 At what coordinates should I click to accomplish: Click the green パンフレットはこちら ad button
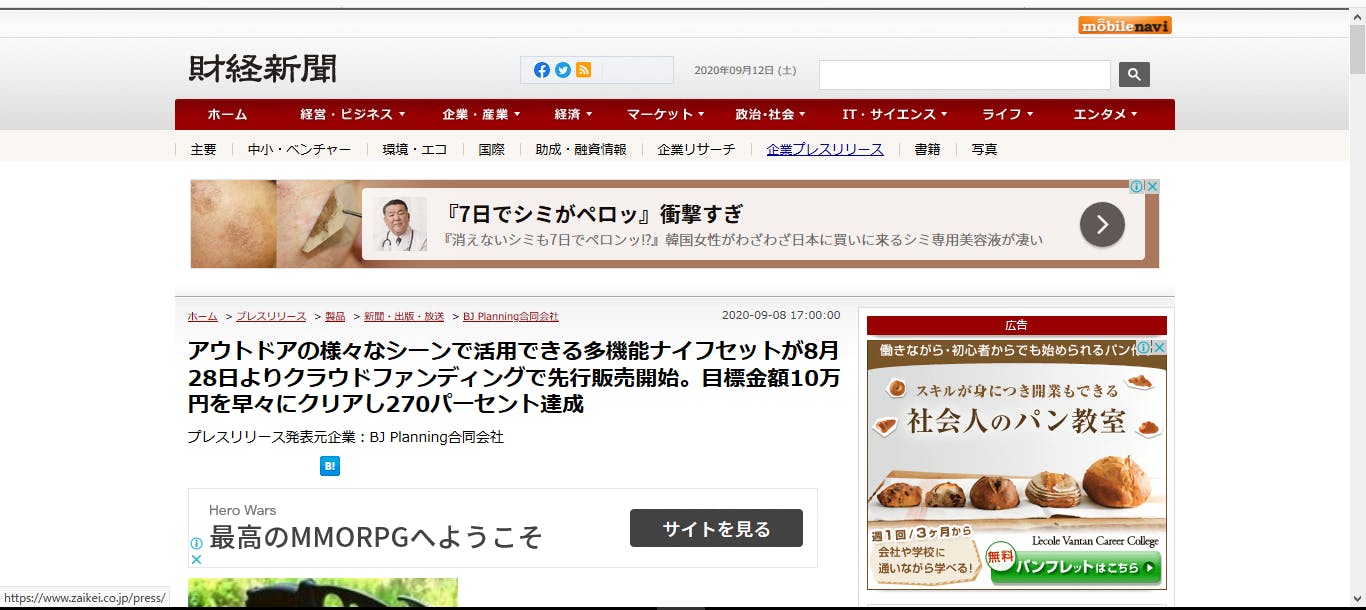[x=1075, y=568]
